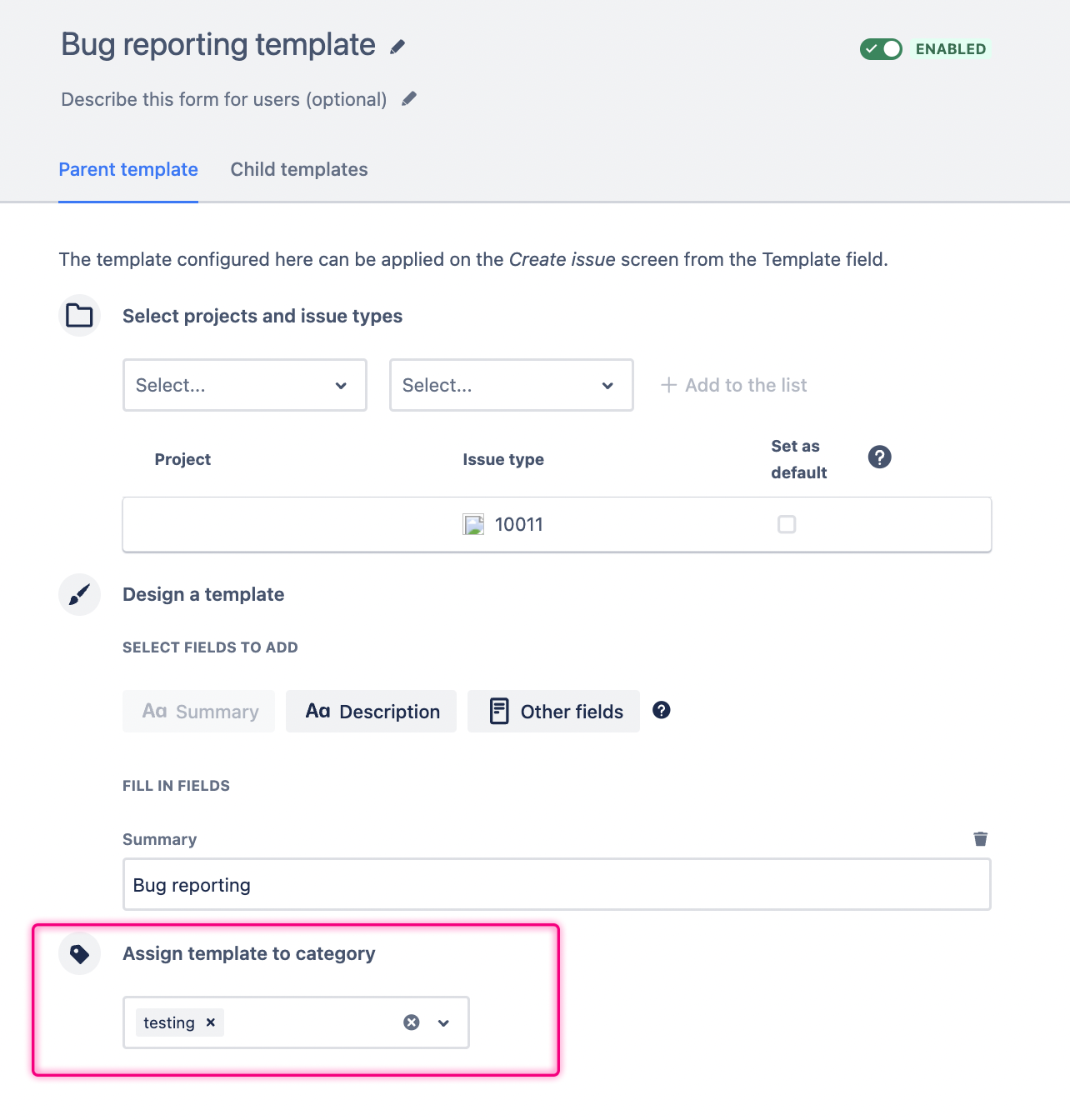
Task: Delete the Summary field using trash icon
Action: (980, 839)
